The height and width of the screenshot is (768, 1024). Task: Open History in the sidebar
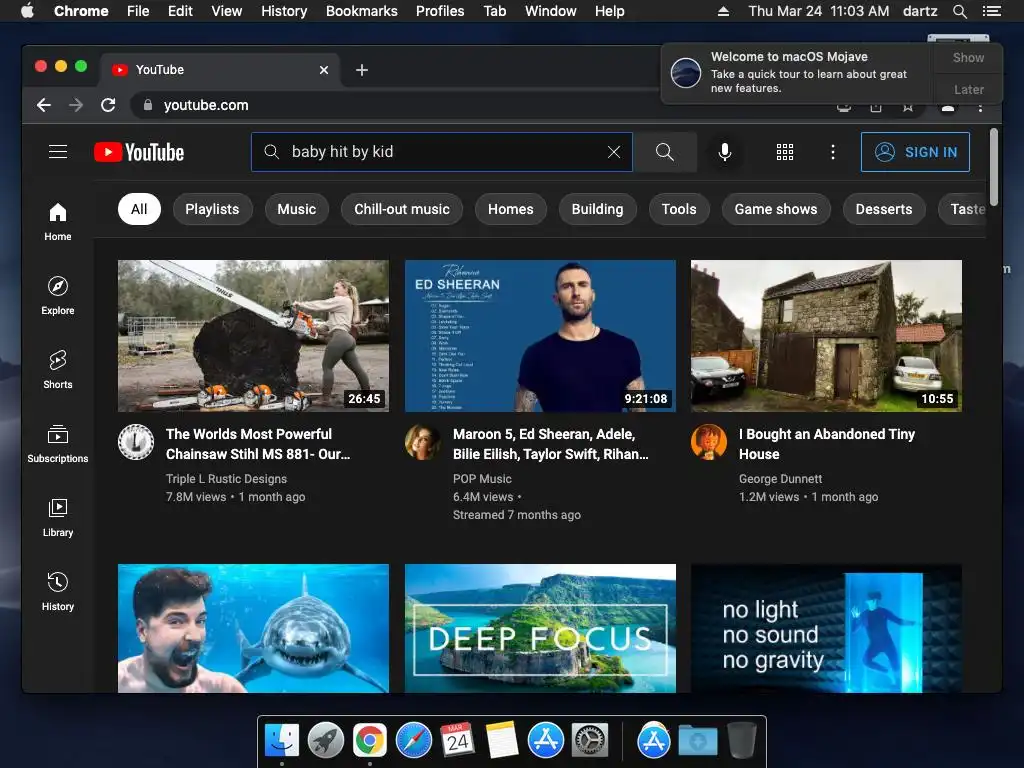[58, 592]
